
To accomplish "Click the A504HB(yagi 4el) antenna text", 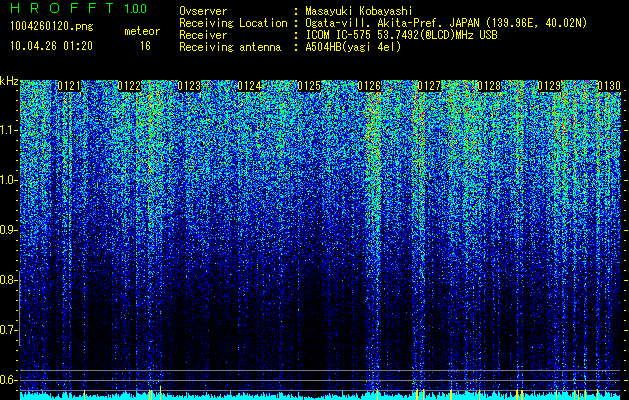I will tap(353, 47).
